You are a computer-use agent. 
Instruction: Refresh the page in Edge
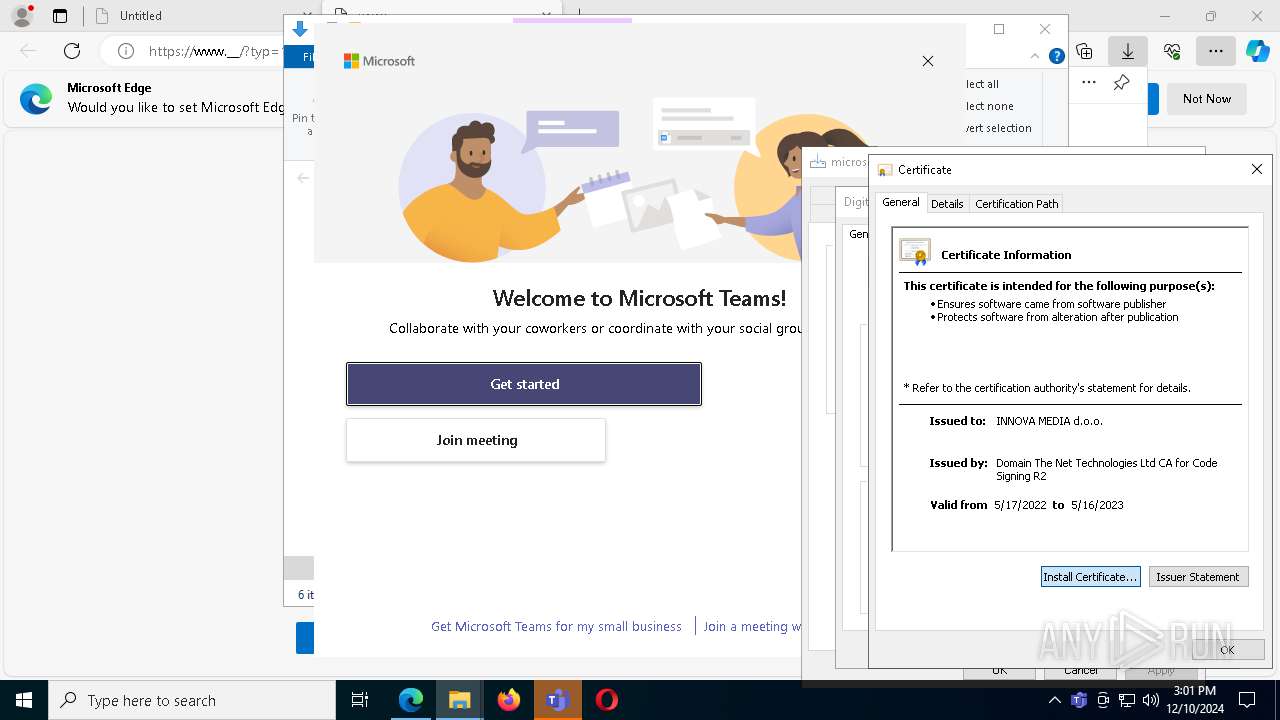pyautogui.click(x=72, y=51)
